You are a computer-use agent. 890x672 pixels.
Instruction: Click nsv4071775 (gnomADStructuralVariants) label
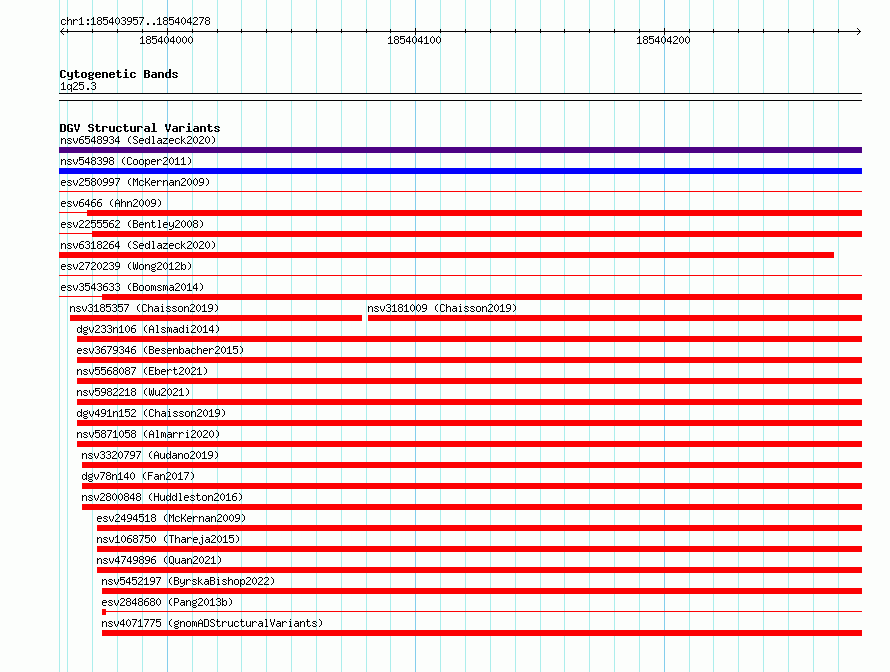[212, 623]
